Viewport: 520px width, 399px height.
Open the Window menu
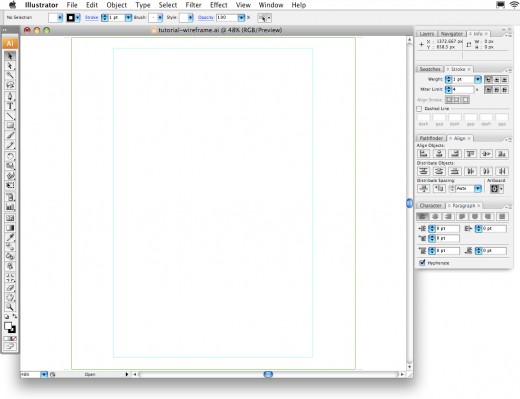(271, 5)
